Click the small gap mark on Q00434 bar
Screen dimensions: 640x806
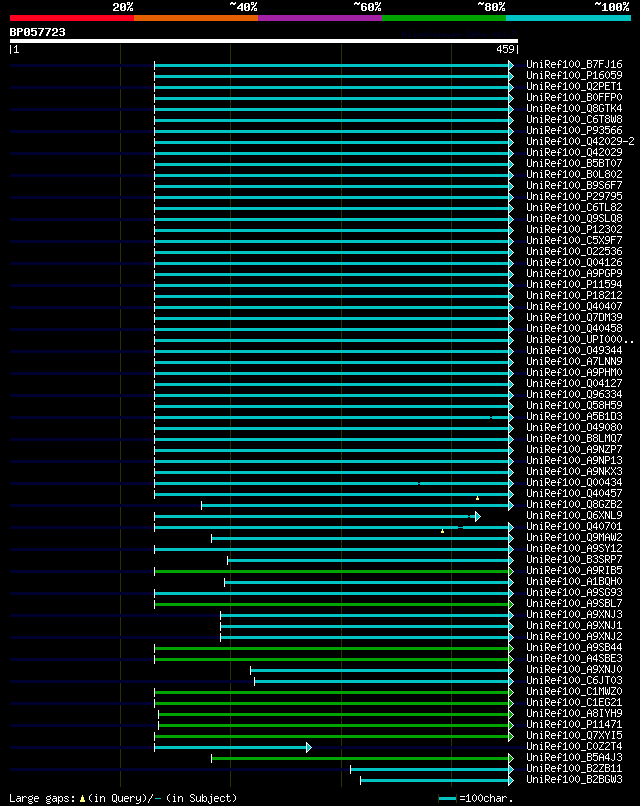(x=419, y=483)
